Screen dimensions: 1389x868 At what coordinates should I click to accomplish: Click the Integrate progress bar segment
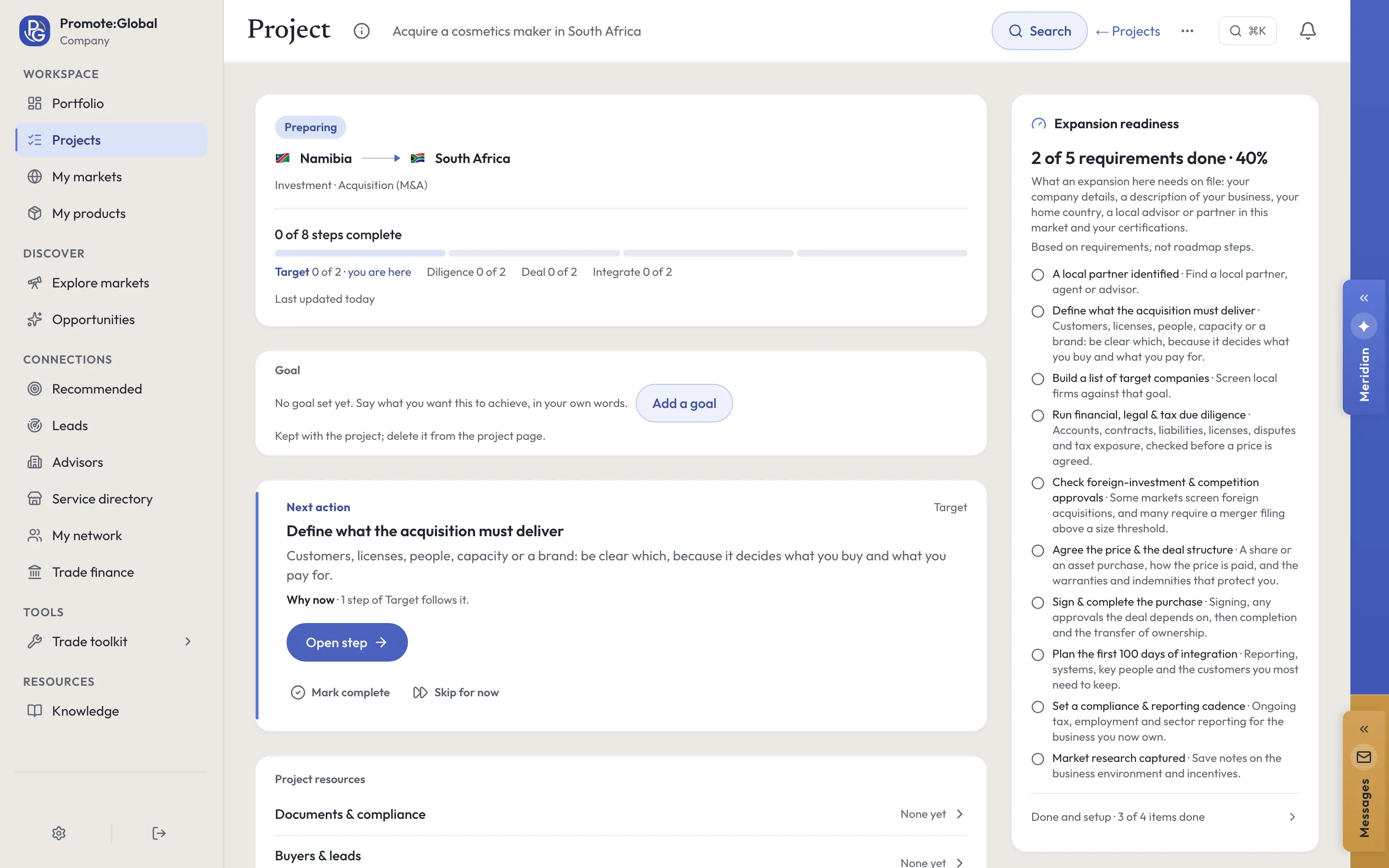[x=882, y=253]
